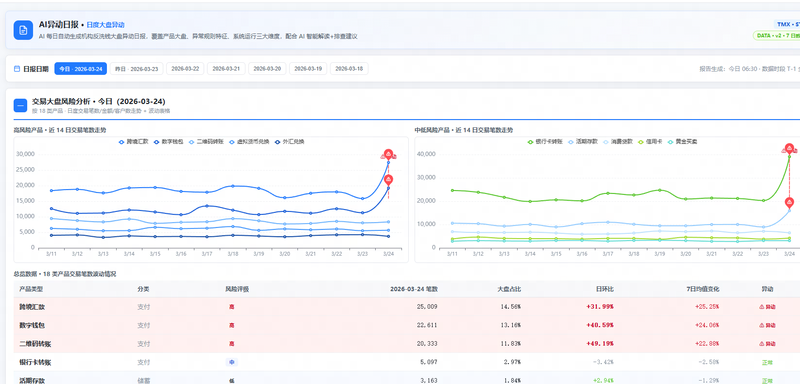This screenshot has height=384, width=800.
Task: Click the 异动 warning tag in 数字钱包 row
Action: [x=767, y=325]
